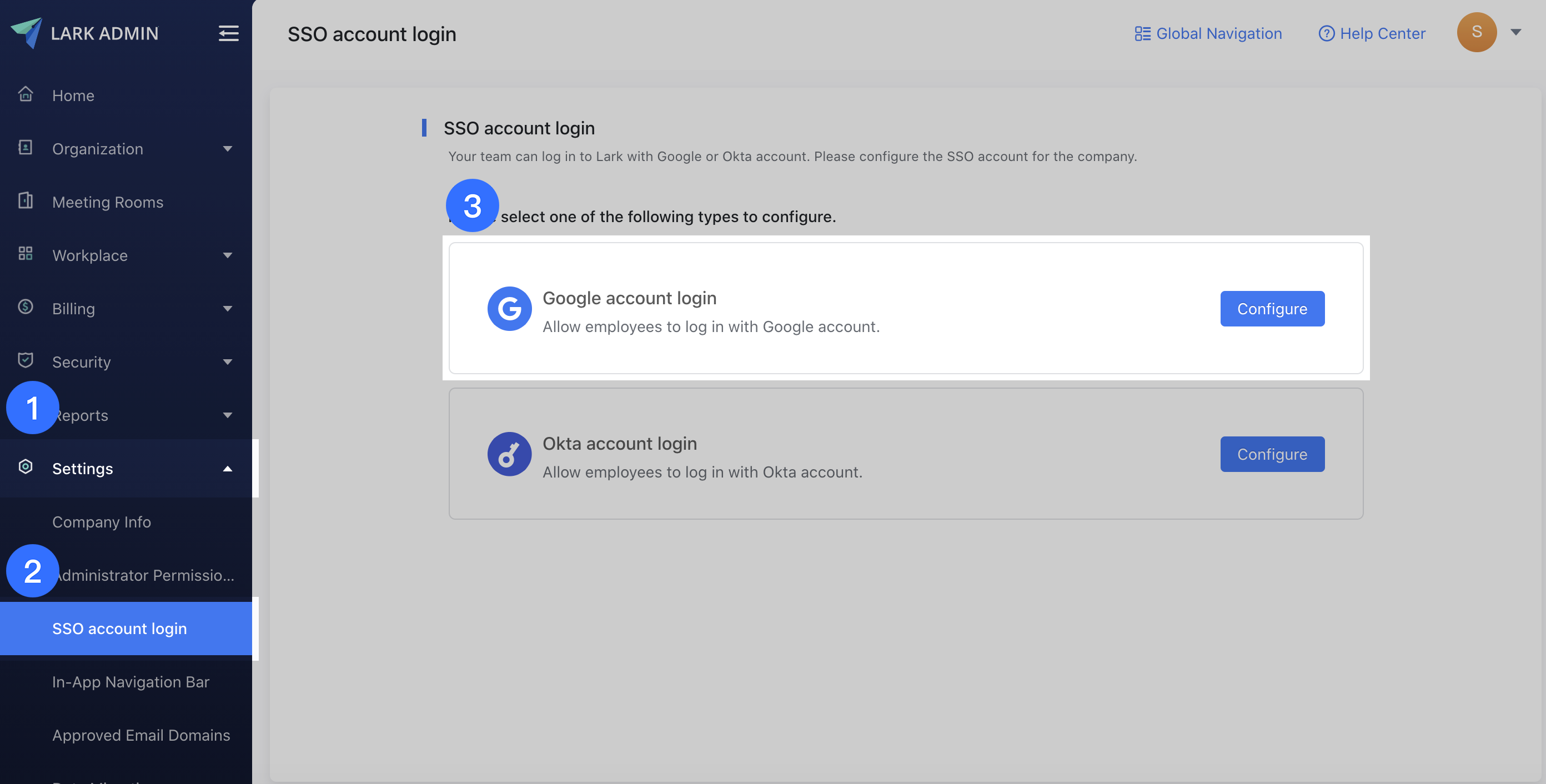The height and width of the screenshot is (784, 1546).
Task: Open Company Info settings page
Action: tap(102, 522)
